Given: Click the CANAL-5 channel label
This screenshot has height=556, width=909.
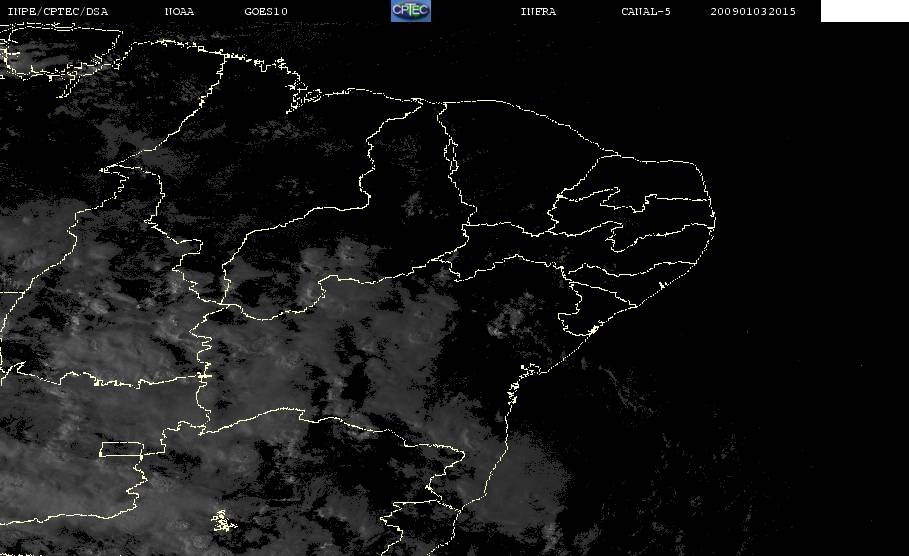Looking at the screenshot, I should (x=646, y=11).
